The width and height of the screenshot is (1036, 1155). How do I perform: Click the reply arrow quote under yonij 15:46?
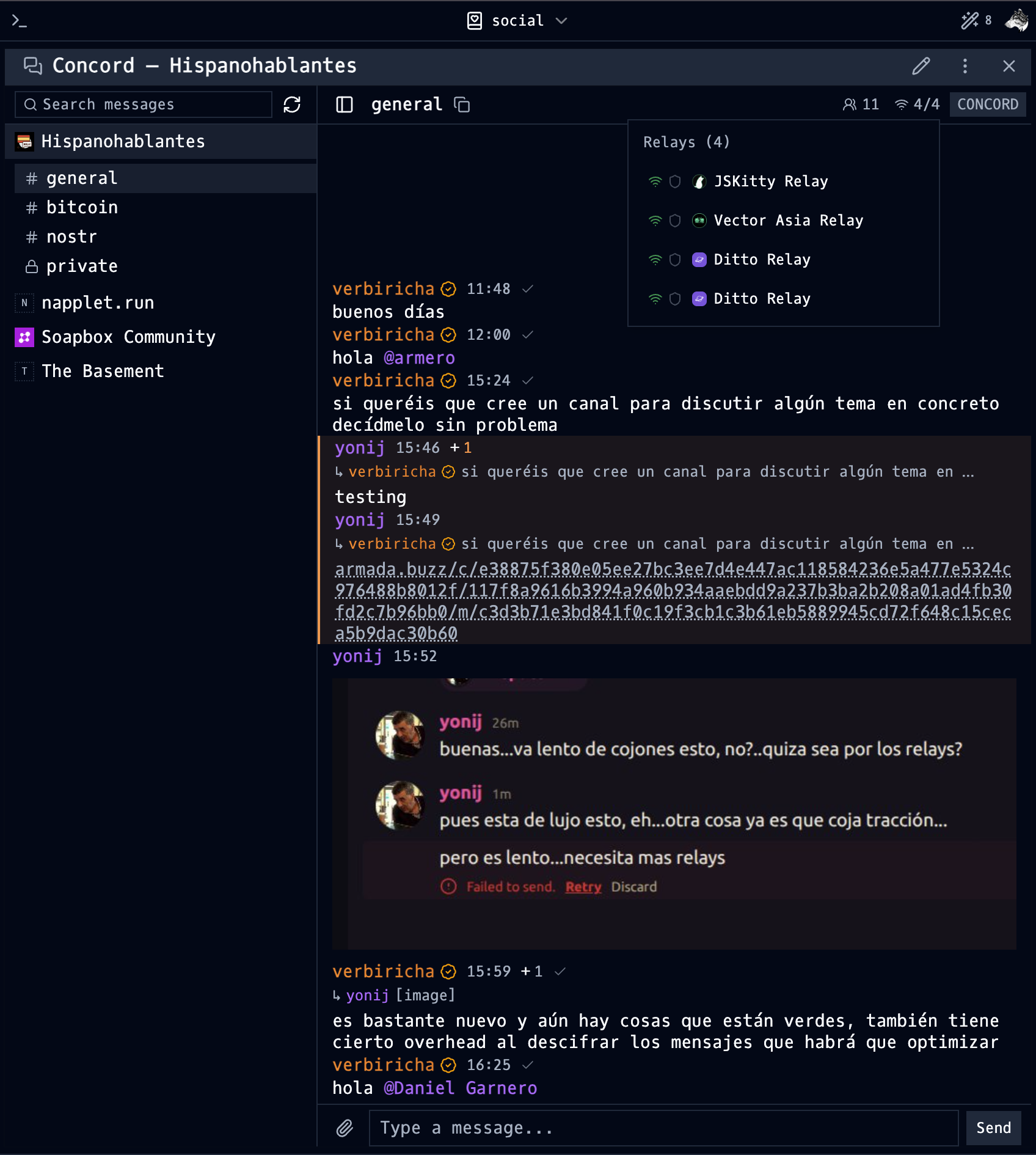654,472
